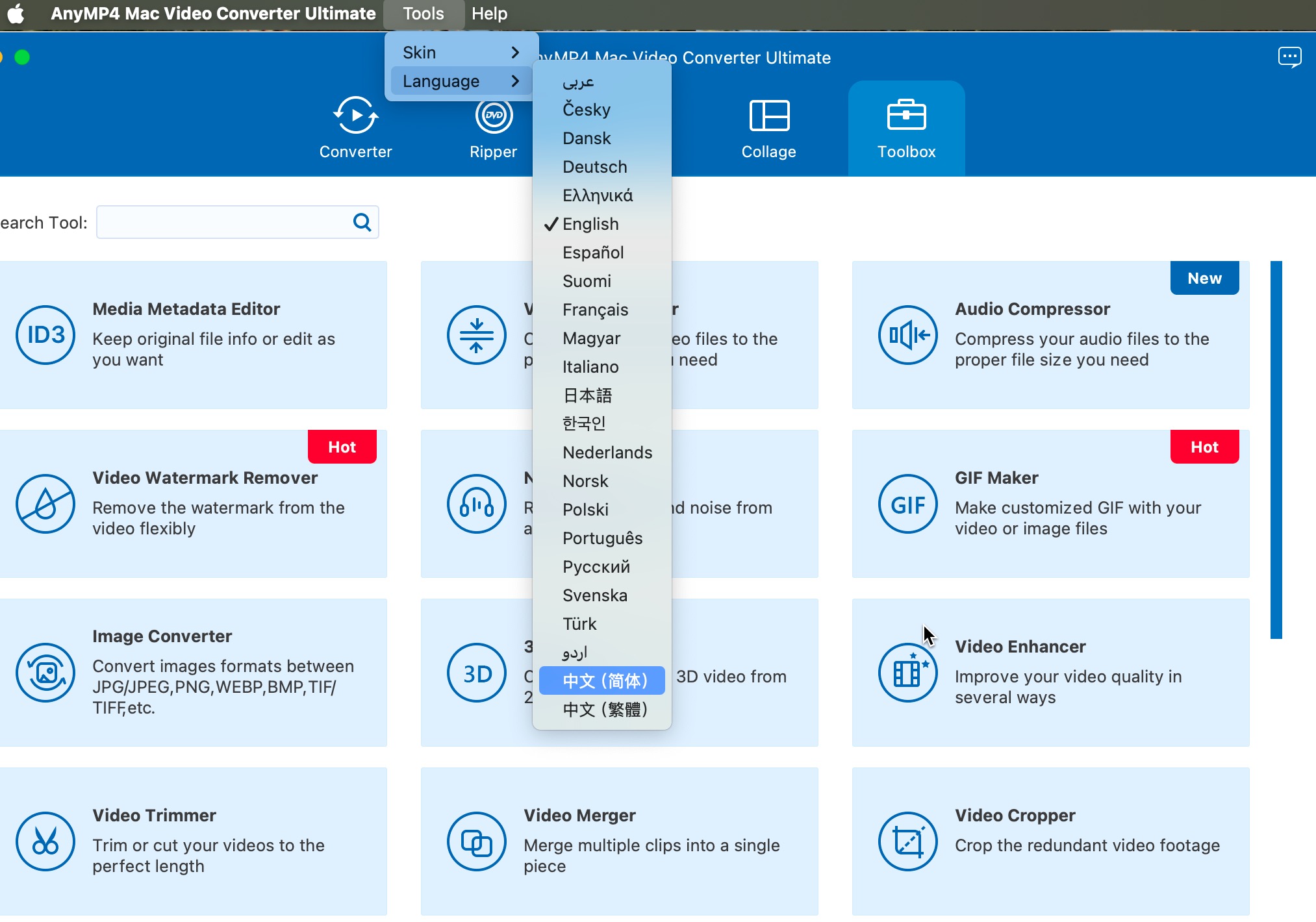The image size is (1316, 922).
Task: Open the feedback chat bubble icon
Action: tap(1289, 57)
